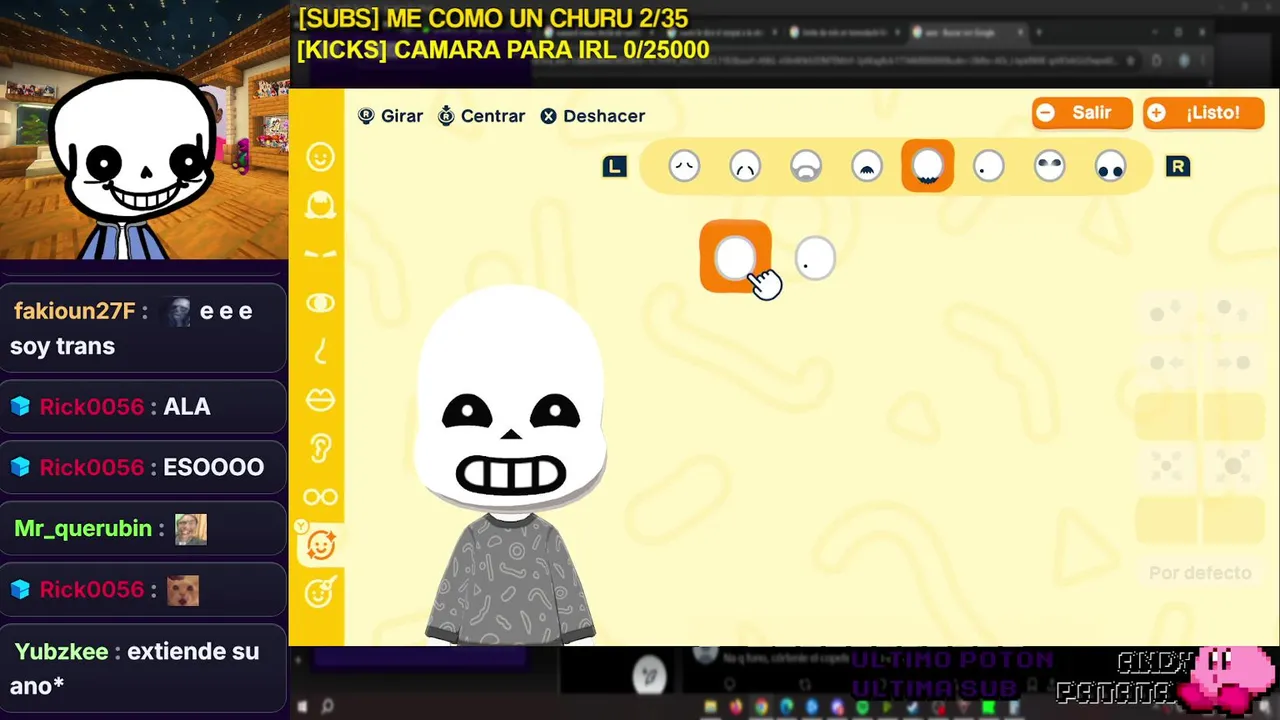Click the dimmed Por defecto button
This screenshot has width=1280, height=720.
(1200, 573)
